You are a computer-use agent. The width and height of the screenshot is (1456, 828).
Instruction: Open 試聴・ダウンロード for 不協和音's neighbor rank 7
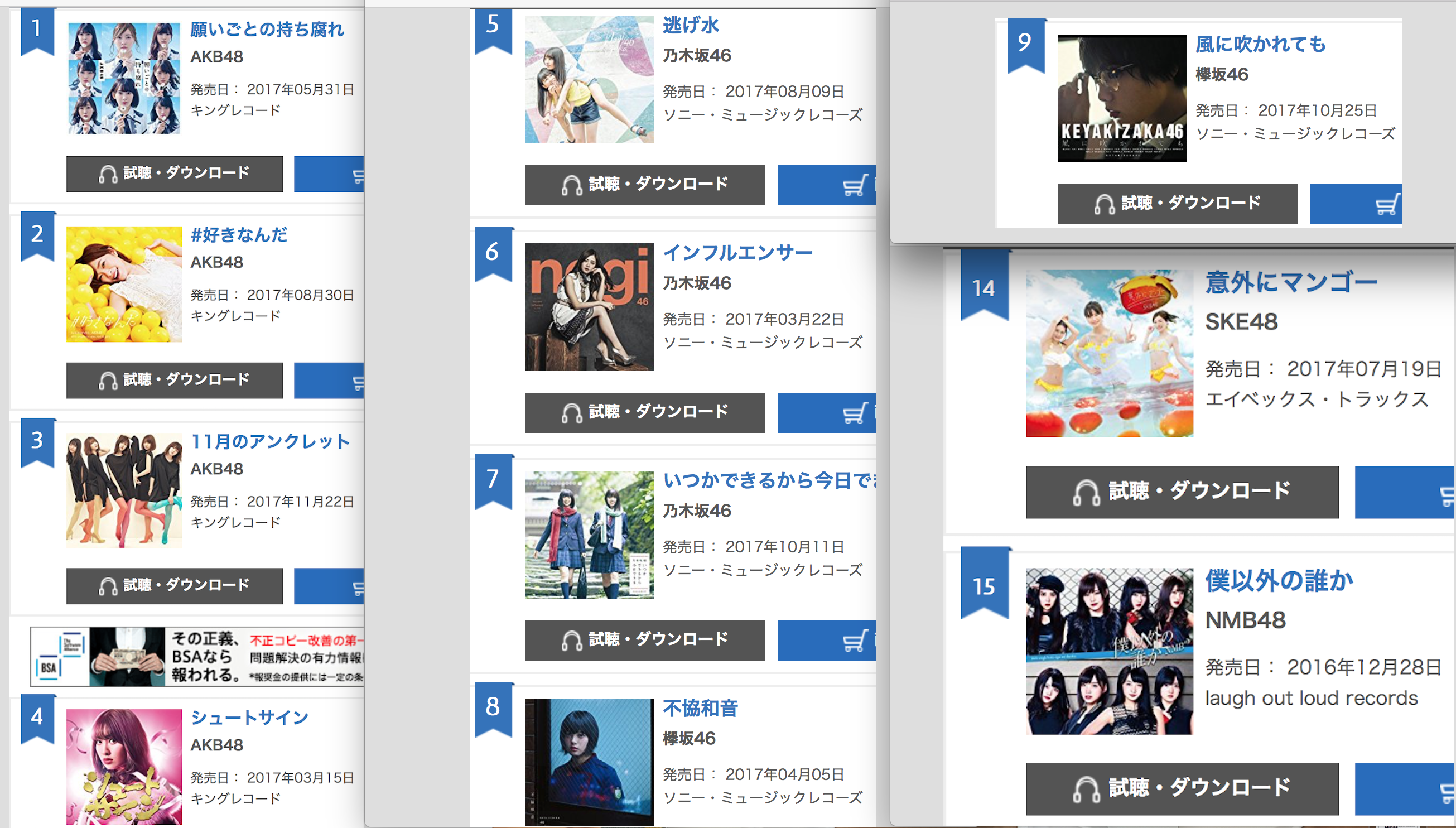645,641
